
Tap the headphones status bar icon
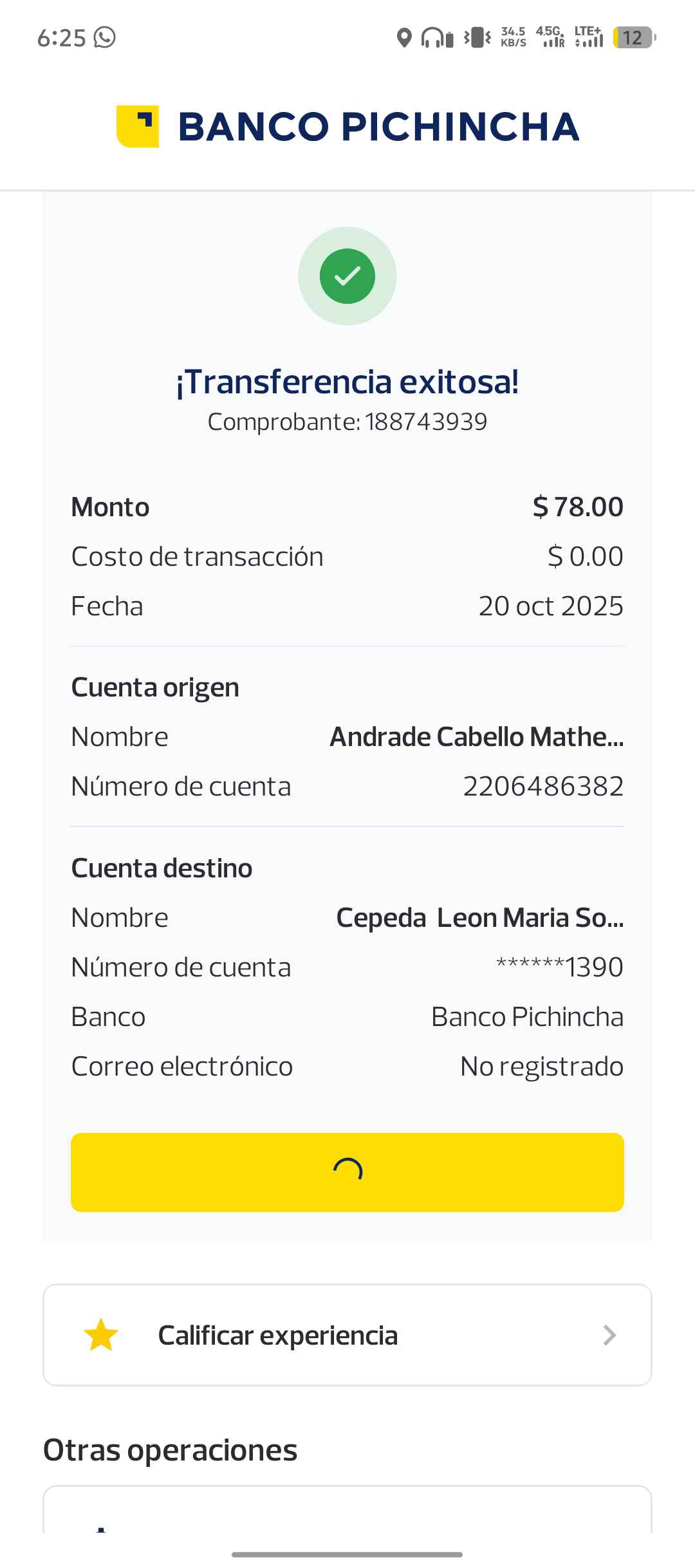tap(437, 38)
